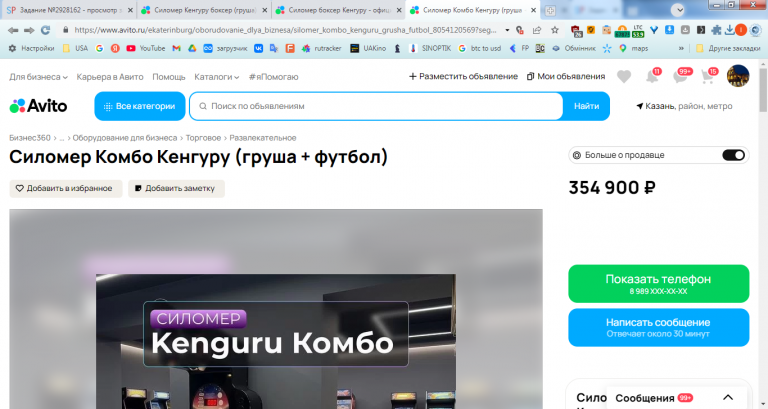
Task: Change location 'Казань, район, метро'
Action: pos(684,106)
